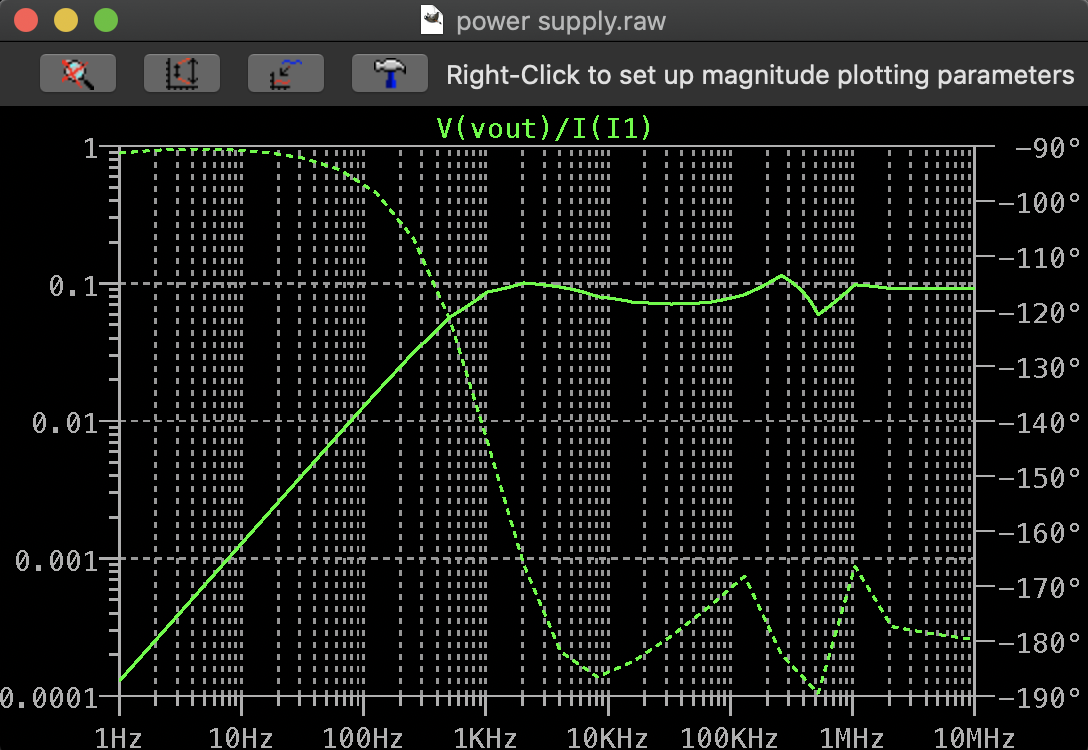Viewport: 1088px width, 750px height.
Task: Click the V(vout)/I(I1) trace label
Action: click(x=545, y=128)
